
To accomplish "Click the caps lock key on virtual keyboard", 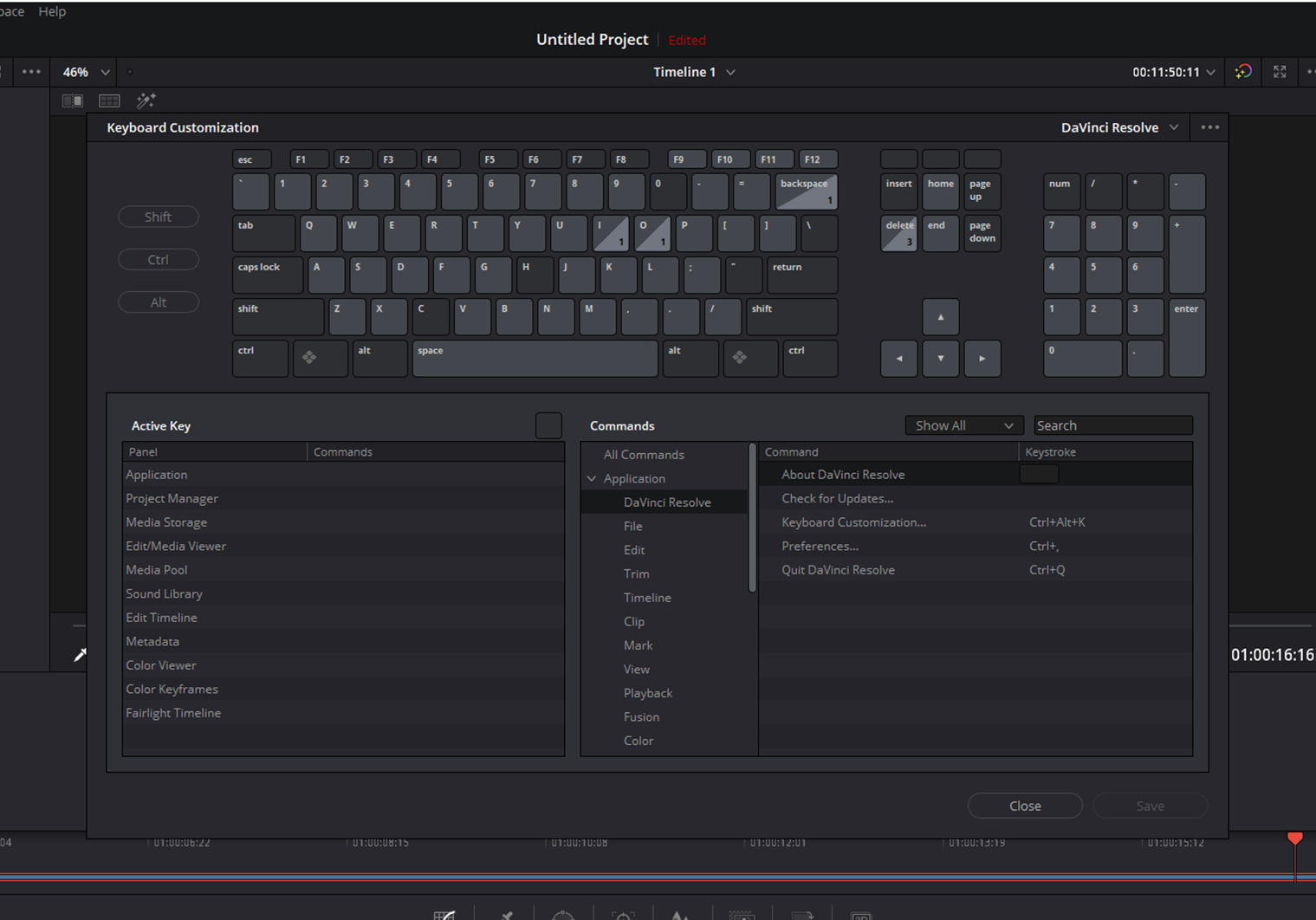I will 269,275.
